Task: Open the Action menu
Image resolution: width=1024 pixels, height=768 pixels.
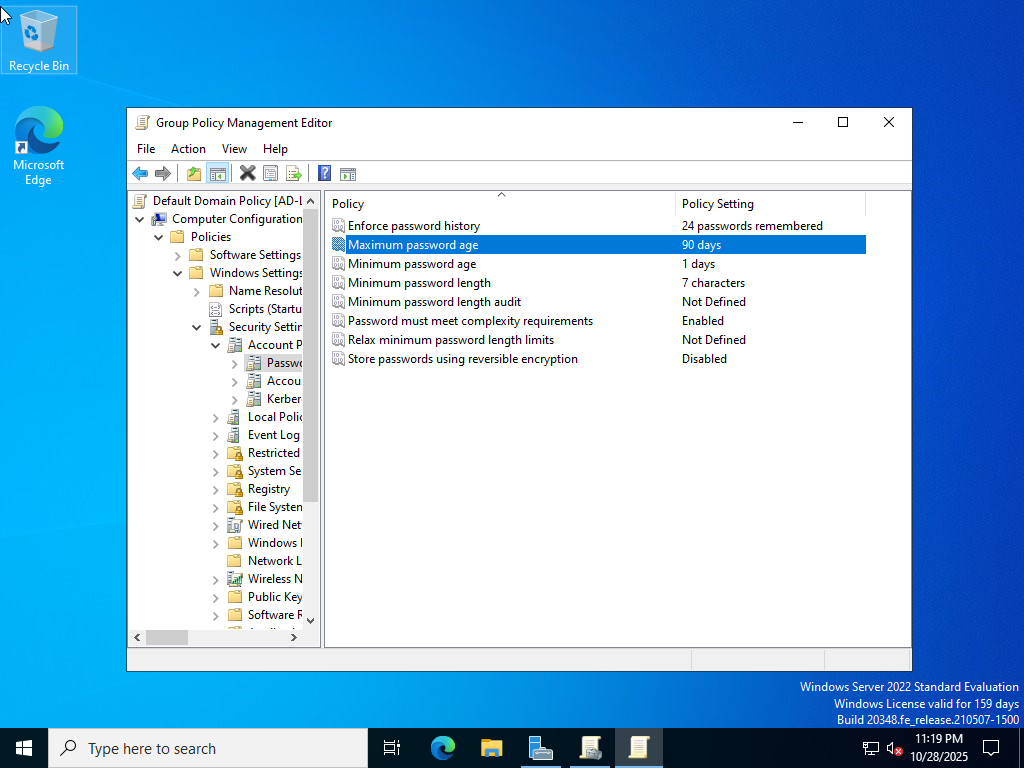Action: (x=188, y=149)
